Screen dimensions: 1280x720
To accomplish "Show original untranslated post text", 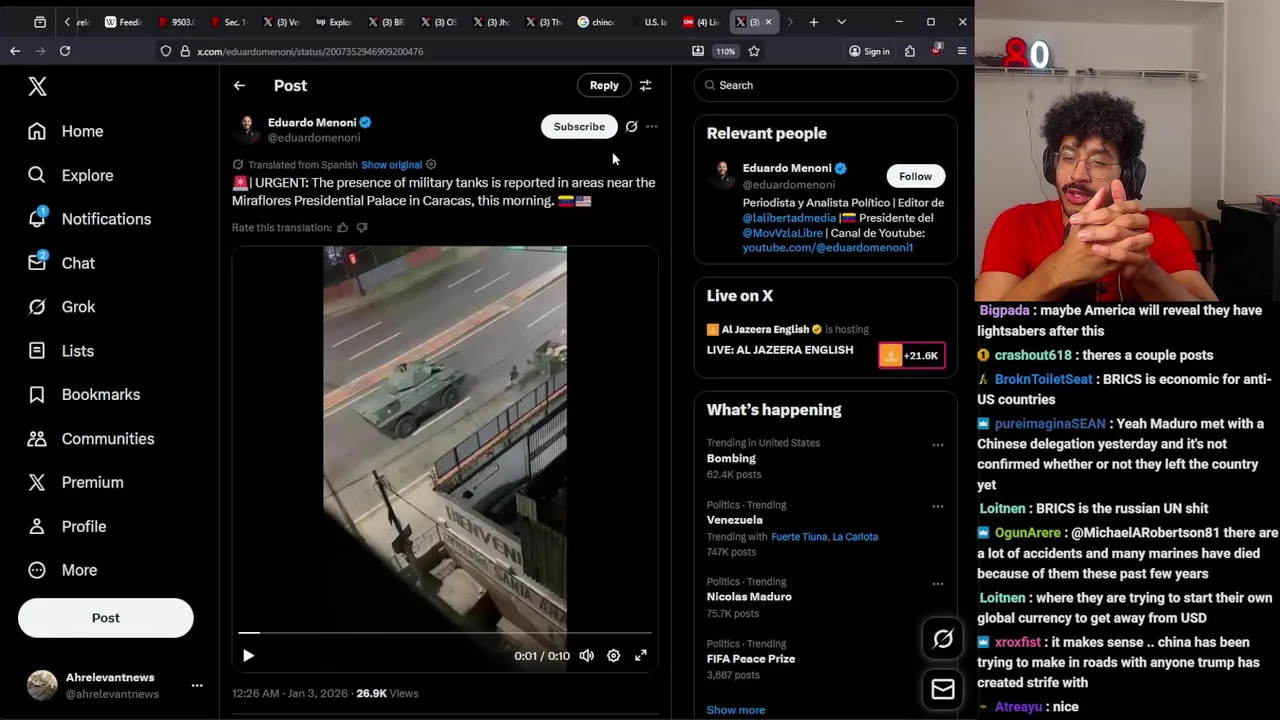I will coord(391,165).
